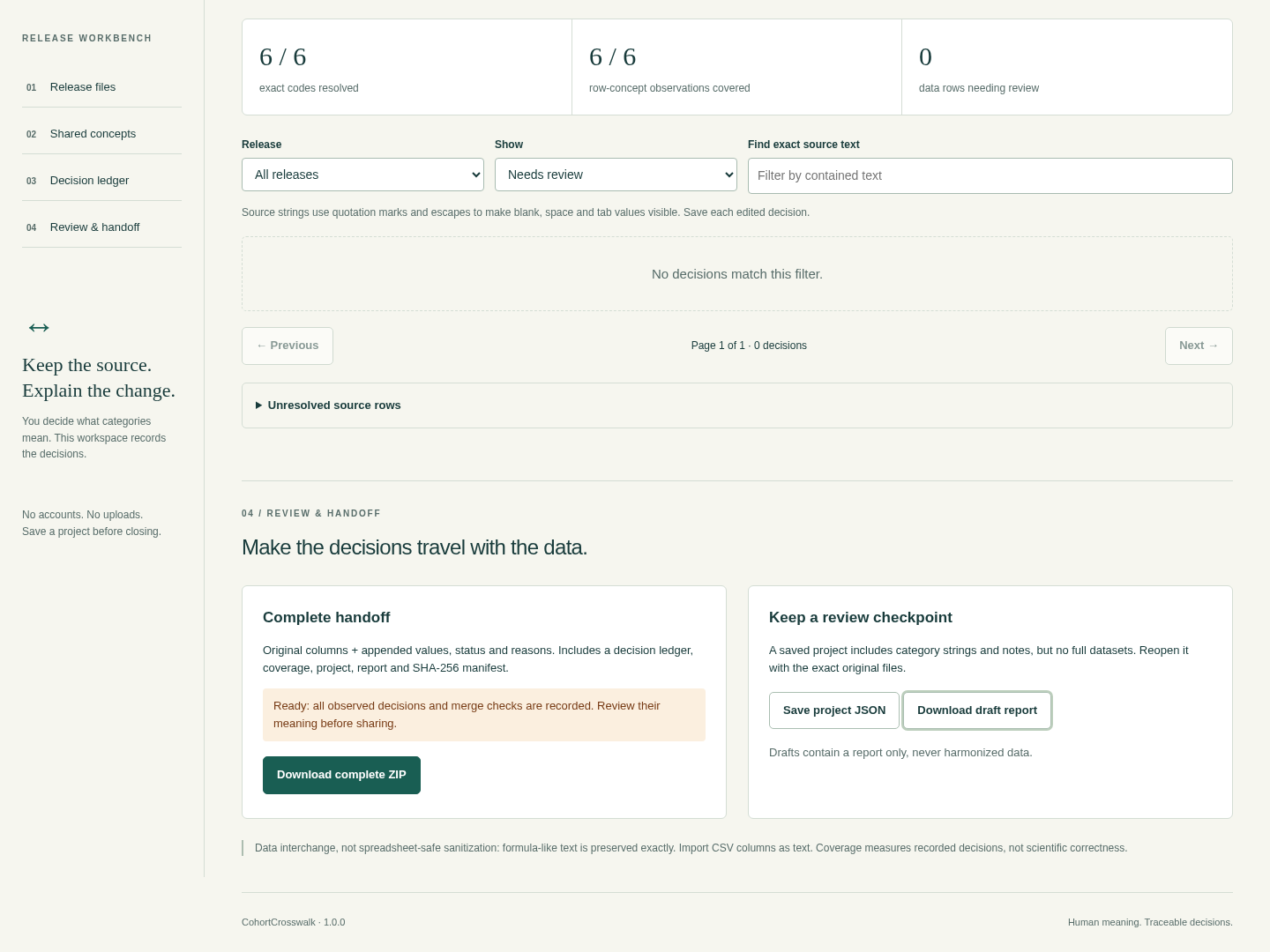Navigate to Review & handoff section
Viewport: 1270px width, 952px height.
click(x=101, y=227)
